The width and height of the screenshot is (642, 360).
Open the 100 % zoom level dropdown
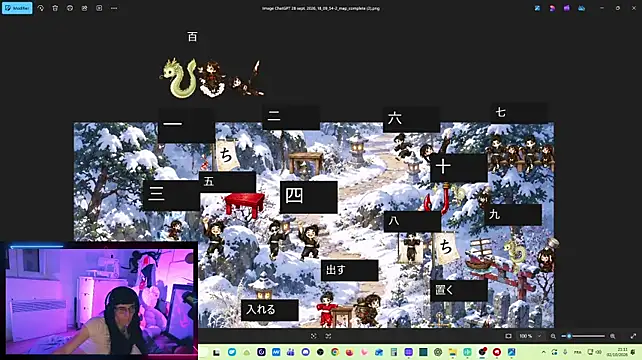click(530, 336)
